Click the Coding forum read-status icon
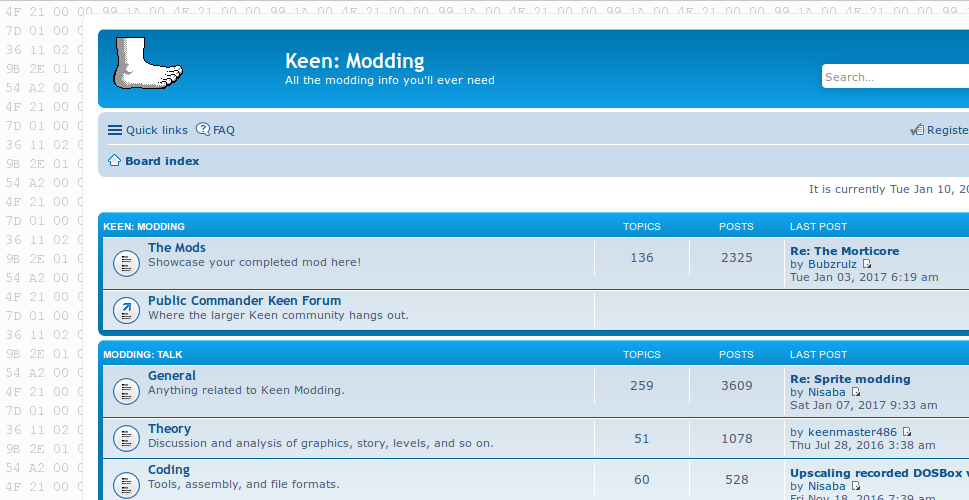The image size is (969, 500). [x=126, y=485]
